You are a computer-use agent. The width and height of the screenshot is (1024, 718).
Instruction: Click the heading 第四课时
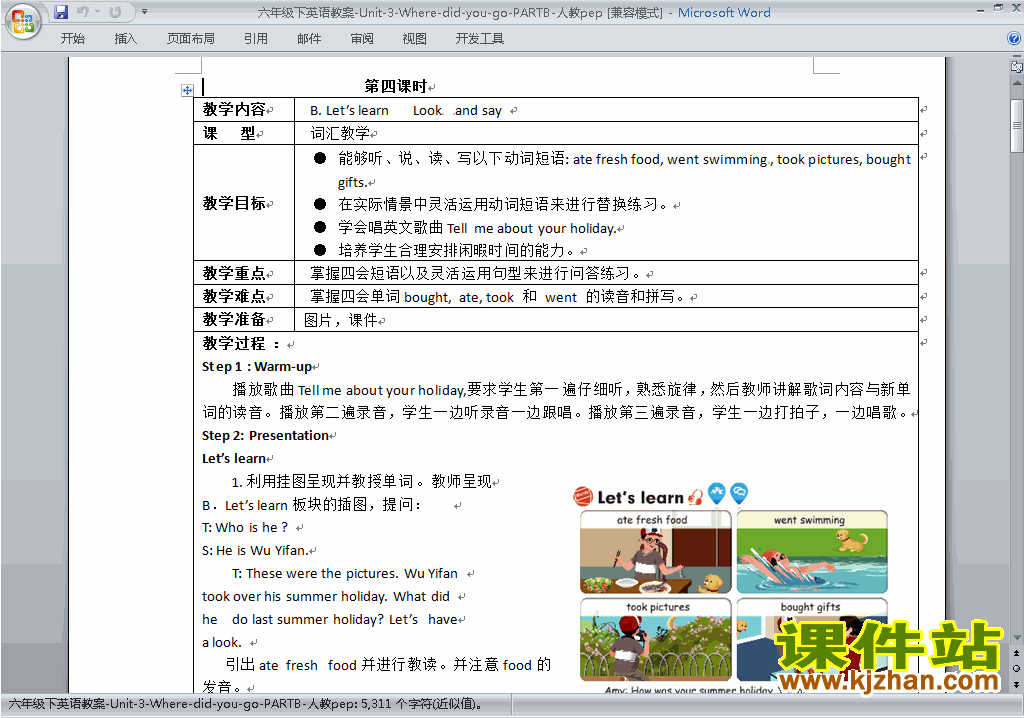click(x=395, y=86)
